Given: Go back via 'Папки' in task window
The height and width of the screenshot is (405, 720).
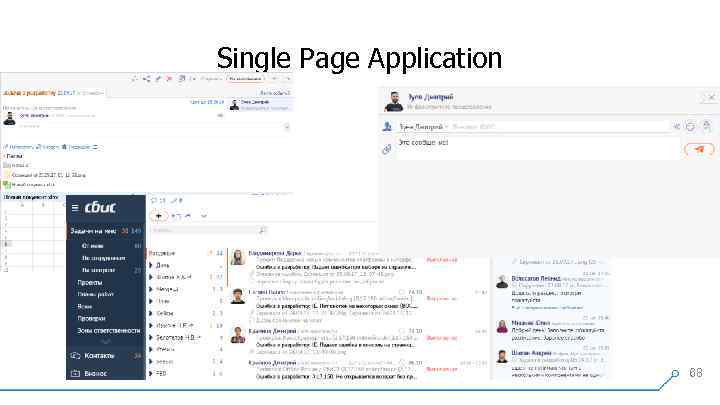Looking at the screenshot, I should 14,156.
